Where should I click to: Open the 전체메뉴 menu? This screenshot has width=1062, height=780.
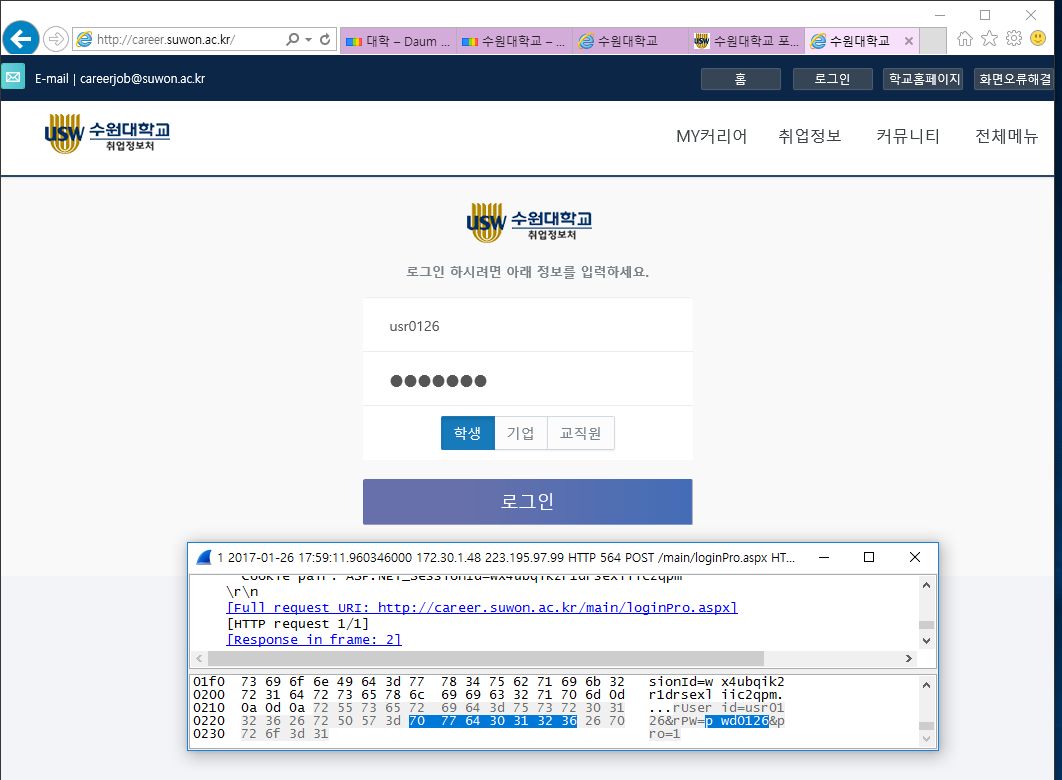tap(1006, 136)
